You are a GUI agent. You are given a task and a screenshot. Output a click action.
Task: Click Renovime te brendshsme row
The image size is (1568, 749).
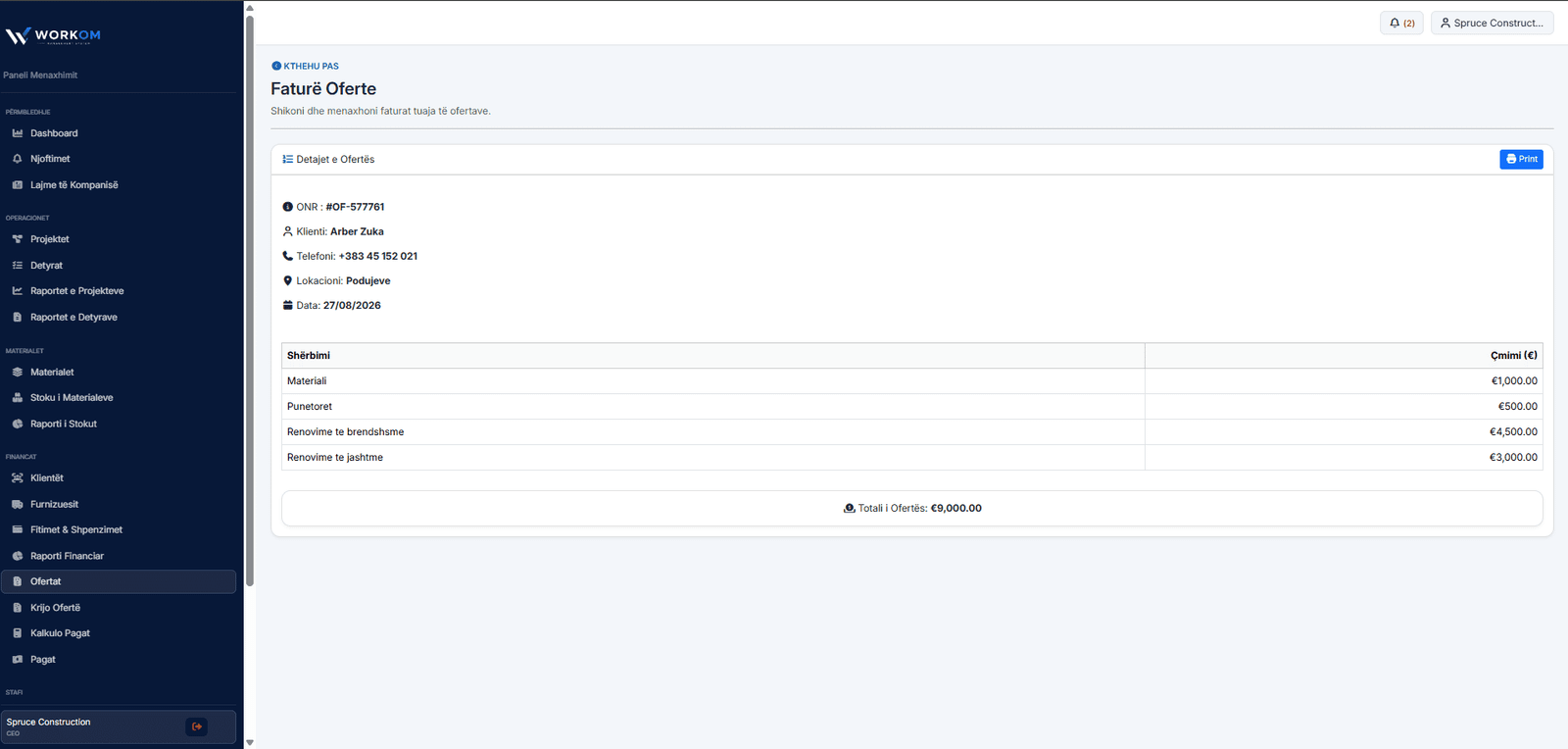[911, 432]
